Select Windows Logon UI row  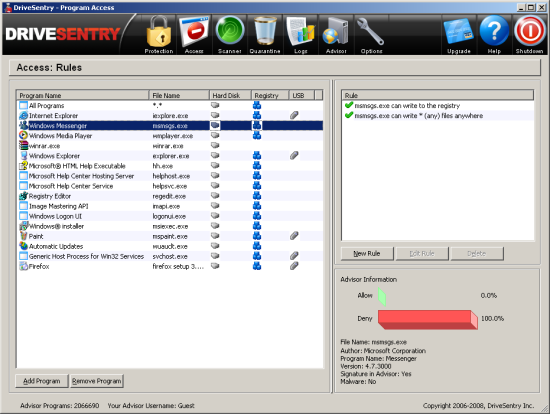pos(170,216)
